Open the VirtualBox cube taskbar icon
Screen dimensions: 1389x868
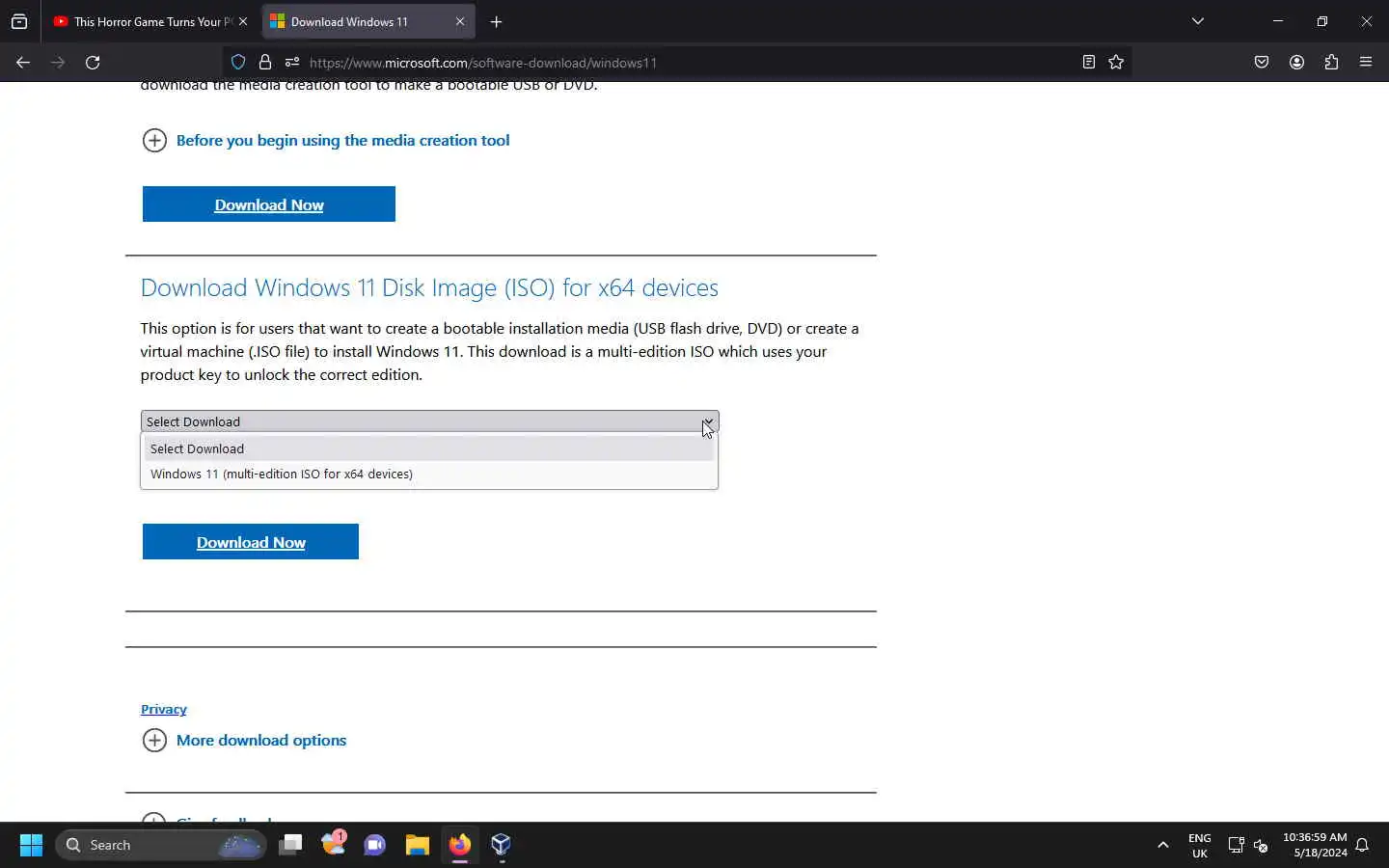[501, 845]
